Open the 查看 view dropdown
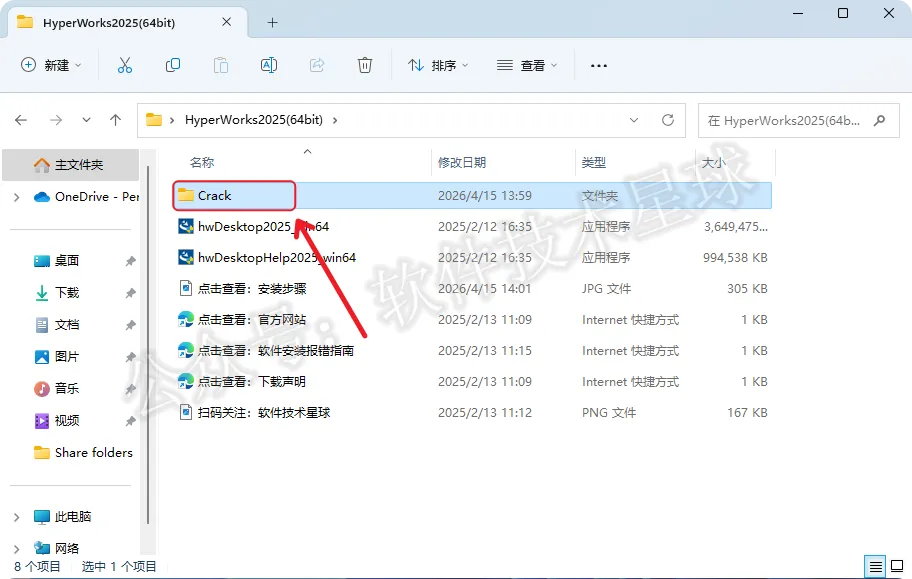Image resolution: width=912 pixels, height=579 pixels. pos(527,65)
